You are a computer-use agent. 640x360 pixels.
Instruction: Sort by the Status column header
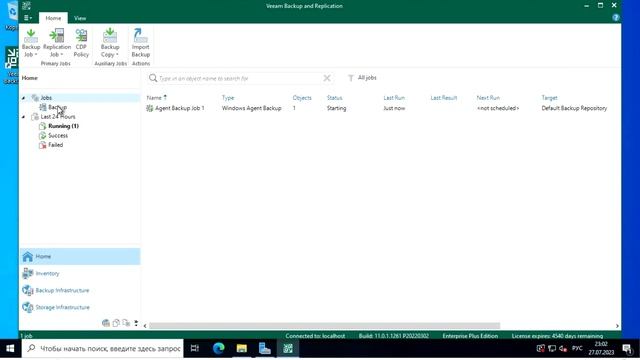pyautogui.click(x=334, y=98)
